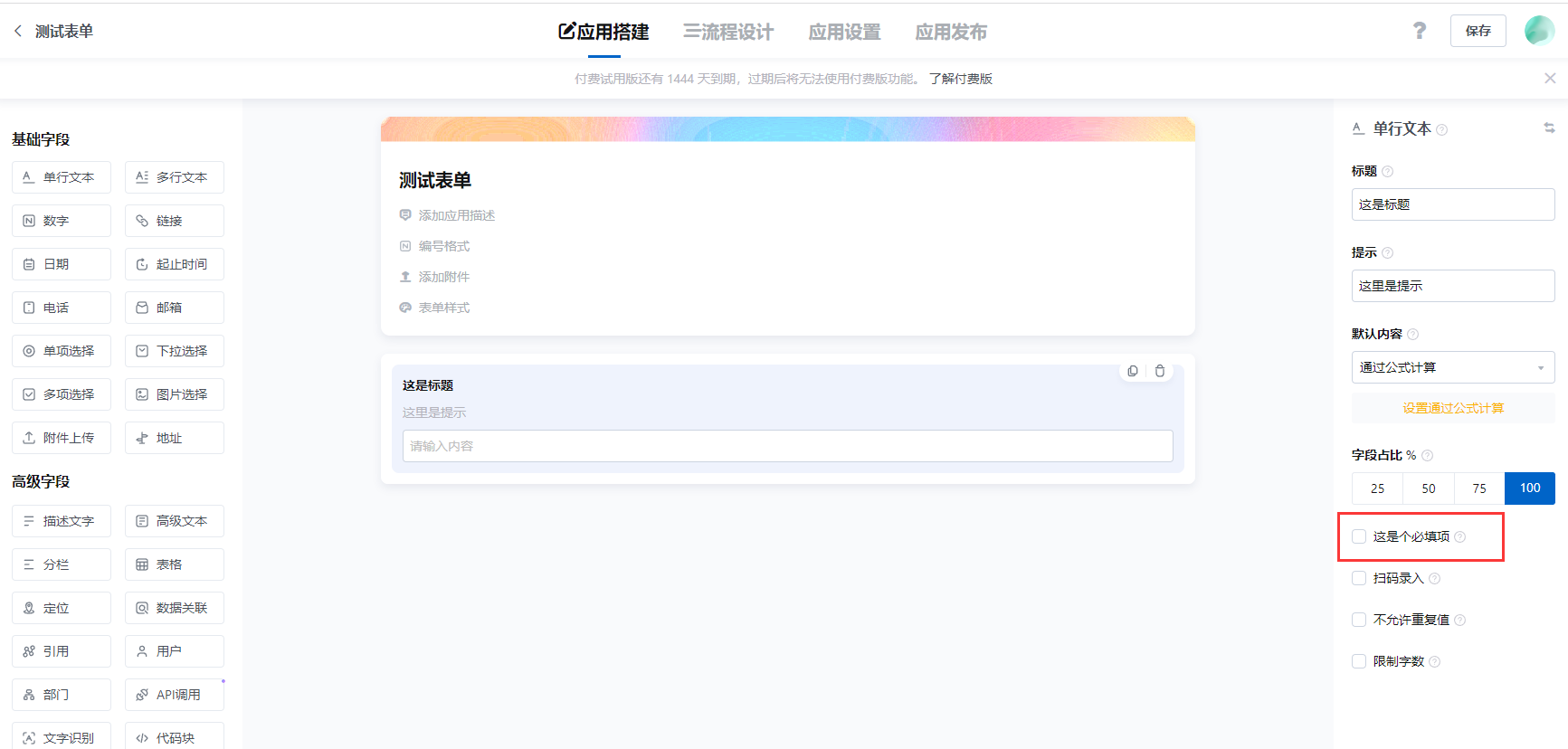Add a 多项选择 field
Image resolution: width=1568 pixels, height=749 pixels.
click(62, 394)
